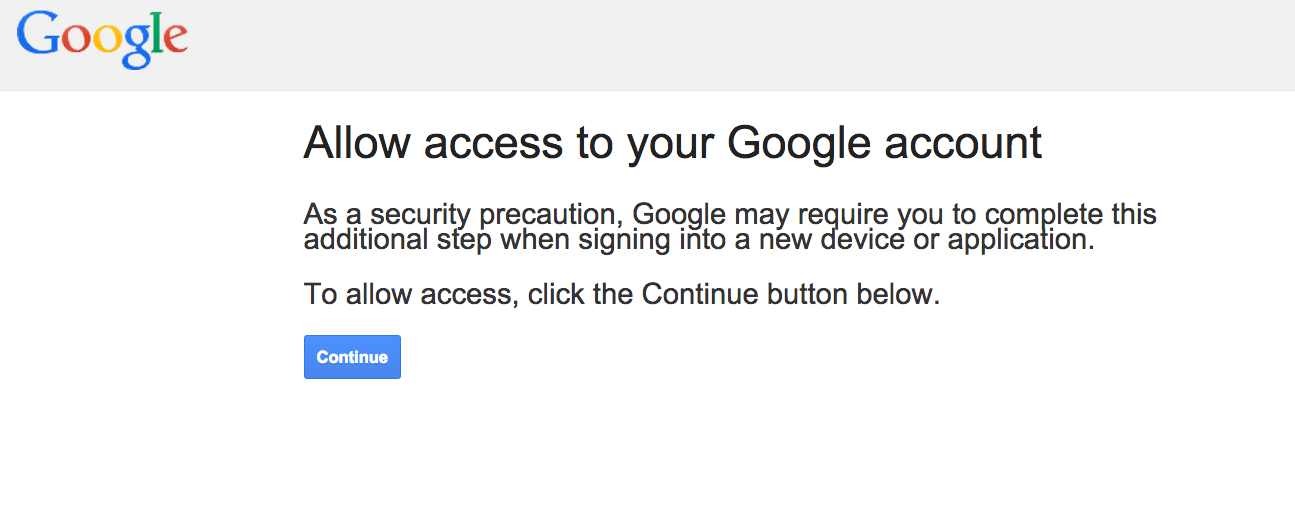
Task: Click the 'As a security precaution' paragraph
Action: (x=730, y=227)
